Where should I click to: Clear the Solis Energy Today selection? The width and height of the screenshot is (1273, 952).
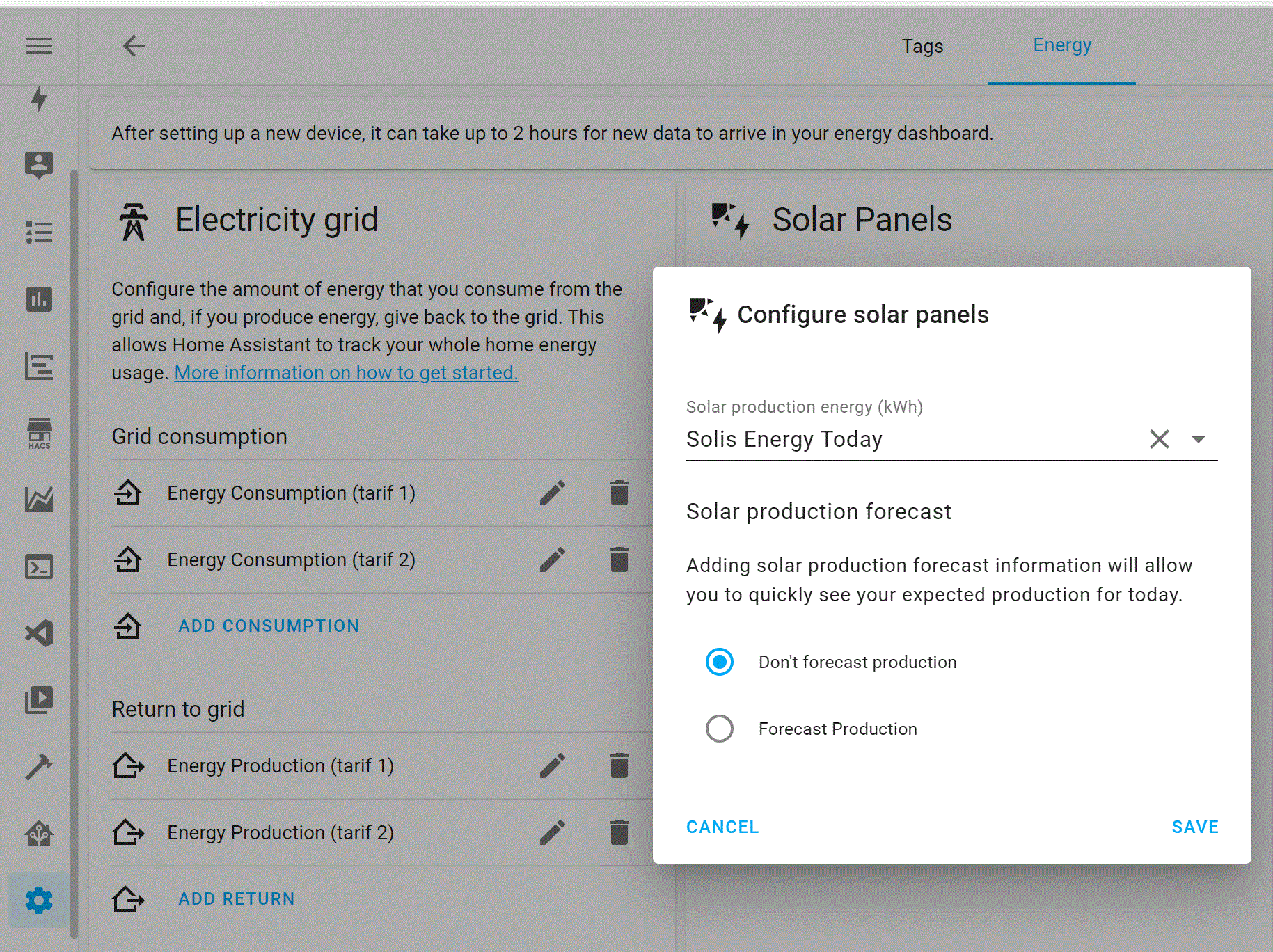coord(1159,439)
